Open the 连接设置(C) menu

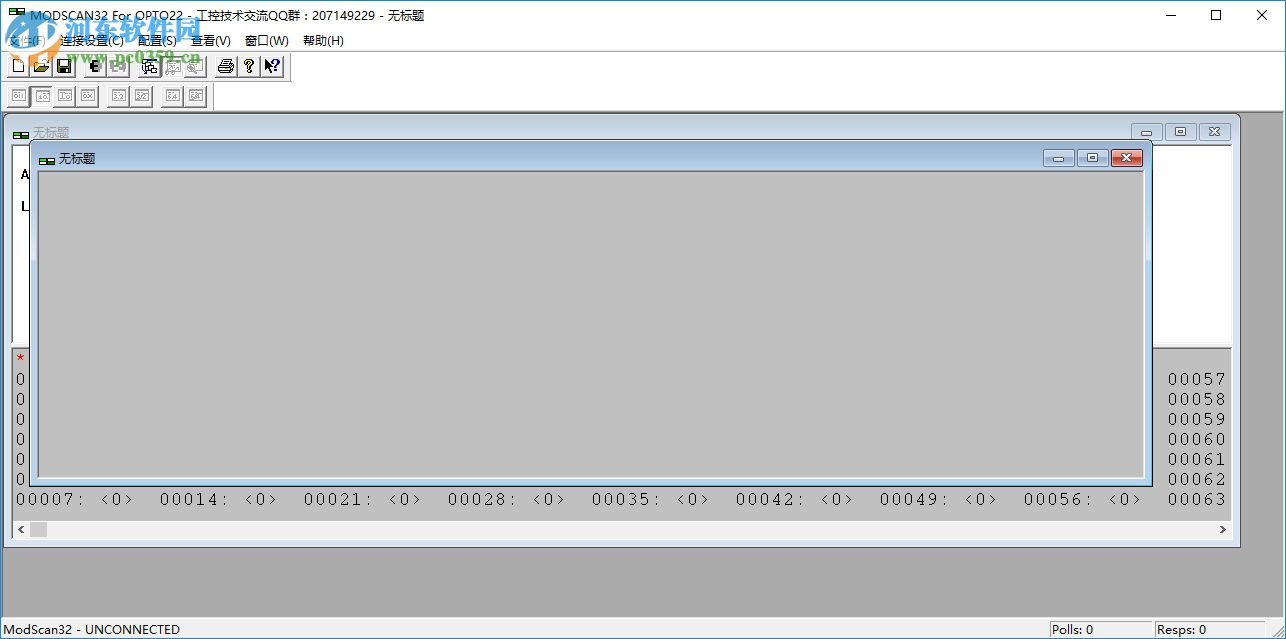tap(92, 41)
